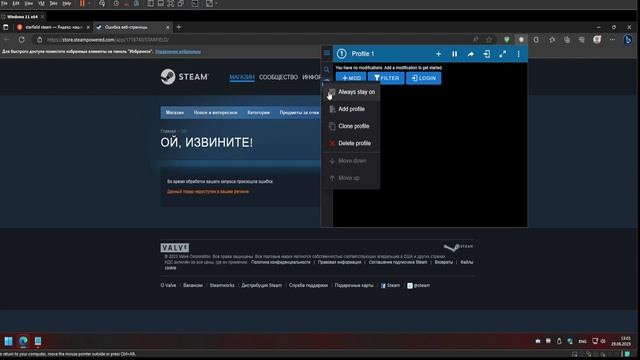640x360 pixels.
Task: Open the Служба поддержки footer link
Action: click(308, 286)
